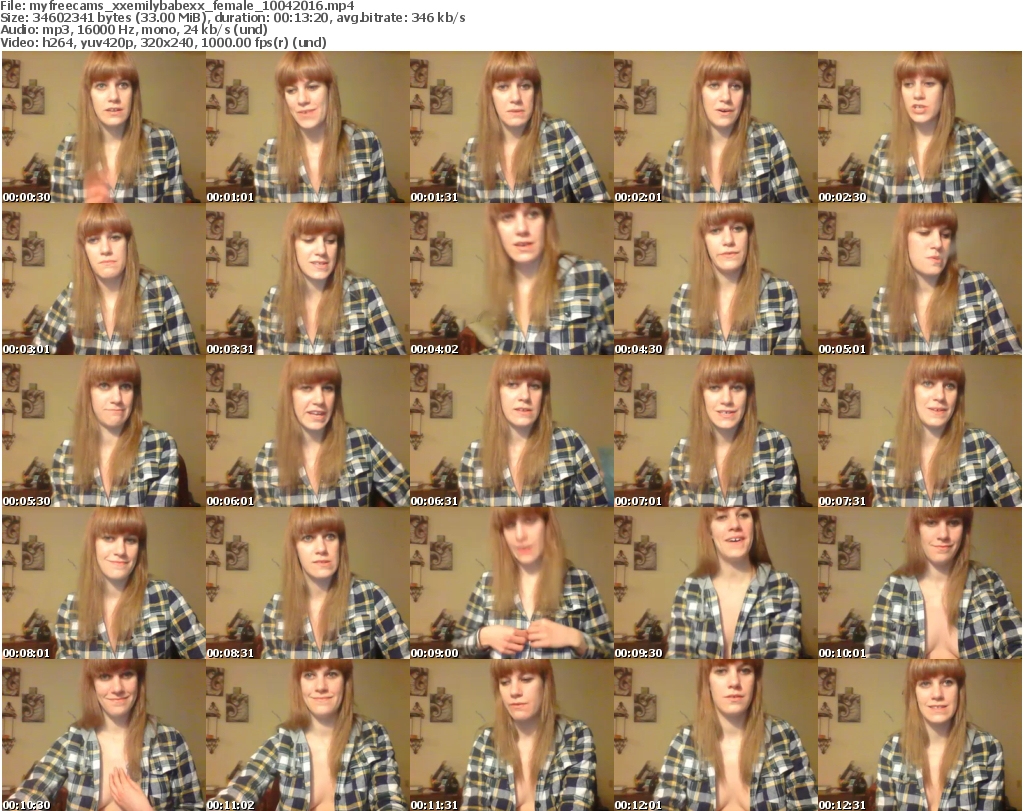1024x811 pixels.
Task: Select the thumbnail stamped 00:05:30
Action: click(x=103, y=432)
